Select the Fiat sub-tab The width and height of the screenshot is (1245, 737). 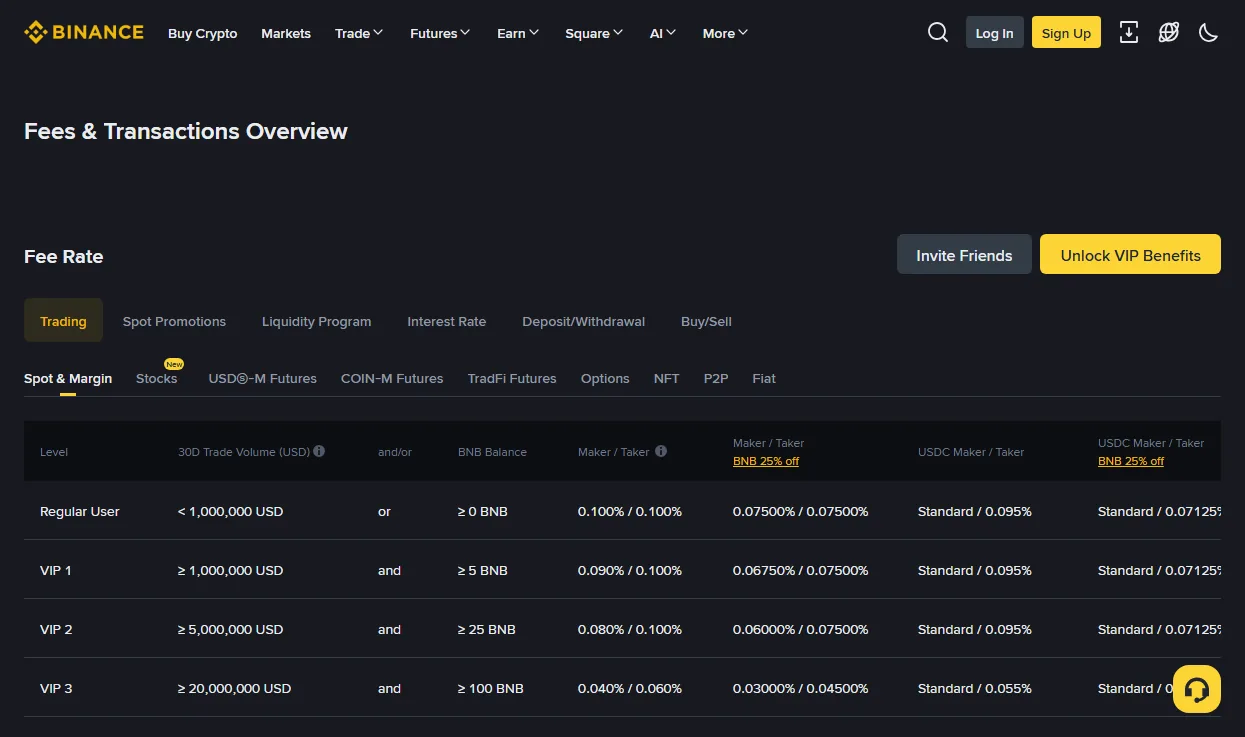tap(764, 378)
